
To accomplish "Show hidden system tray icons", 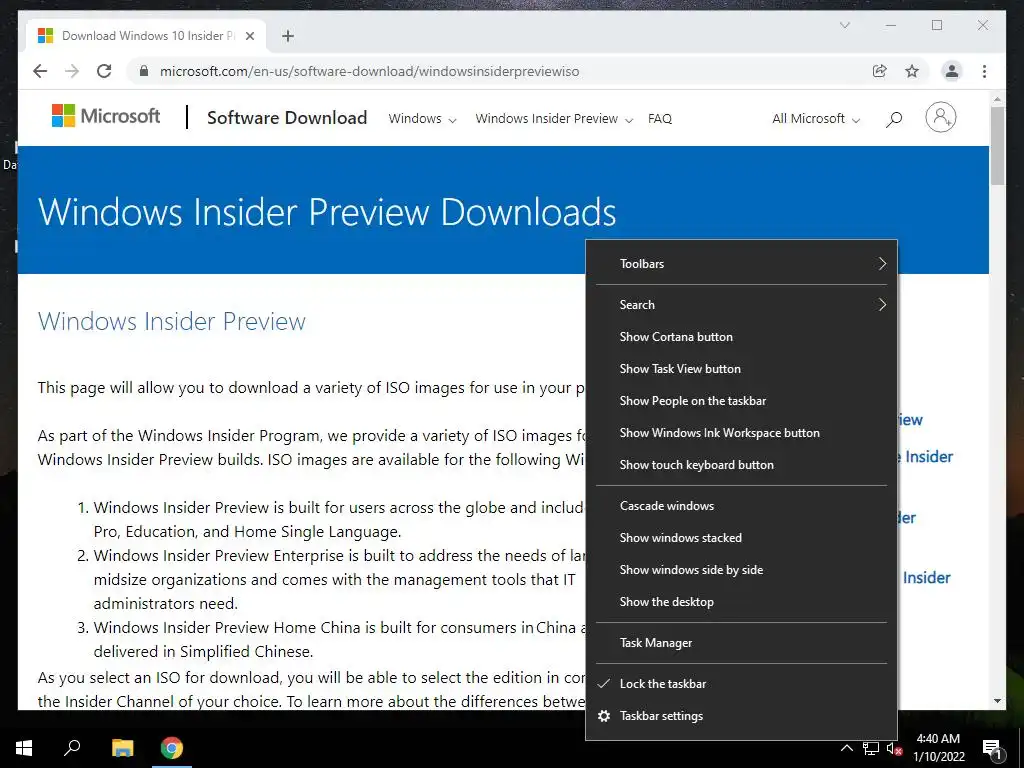I will tap(846, 748).
